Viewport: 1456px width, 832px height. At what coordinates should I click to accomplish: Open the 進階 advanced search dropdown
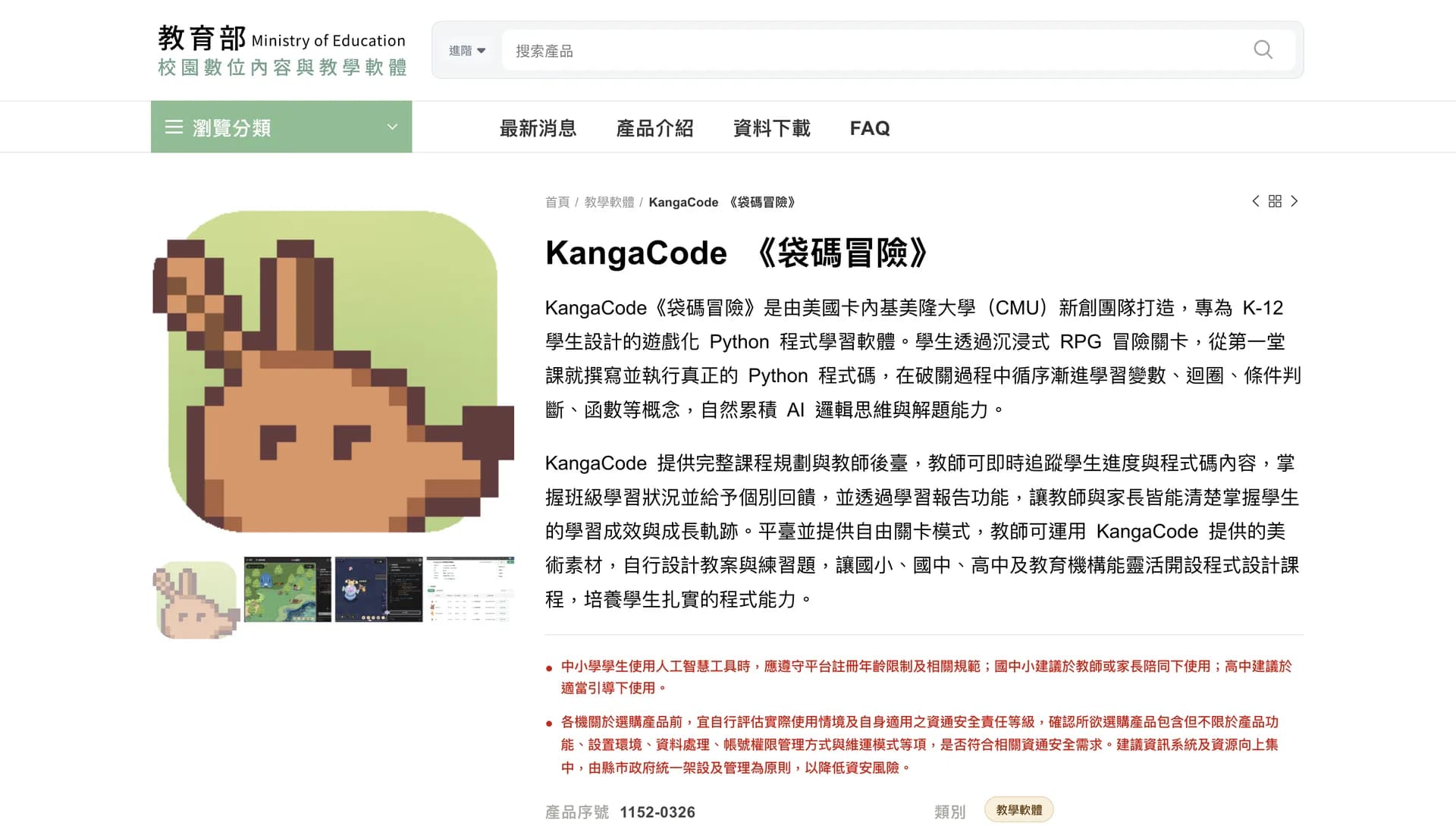tap(466, 51)
